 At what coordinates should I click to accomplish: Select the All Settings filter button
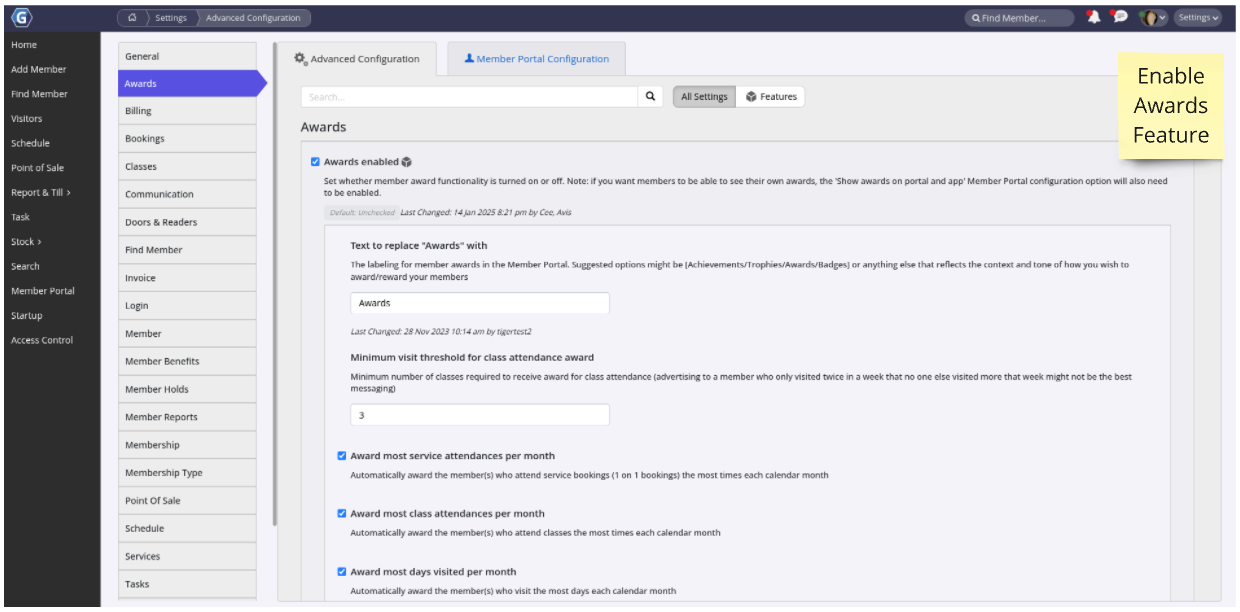[704, 97]
